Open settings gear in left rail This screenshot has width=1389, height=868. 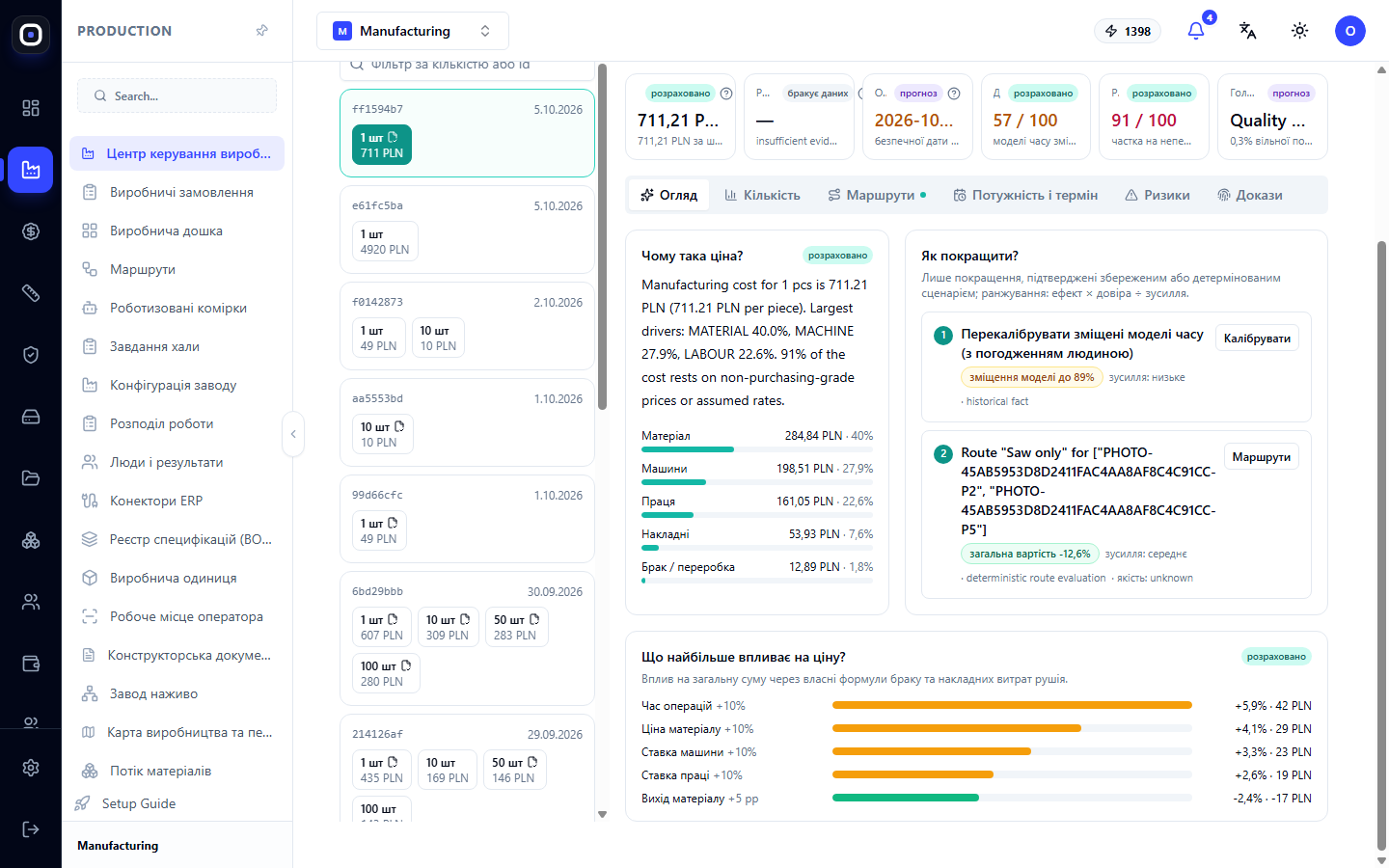[31, 768]
